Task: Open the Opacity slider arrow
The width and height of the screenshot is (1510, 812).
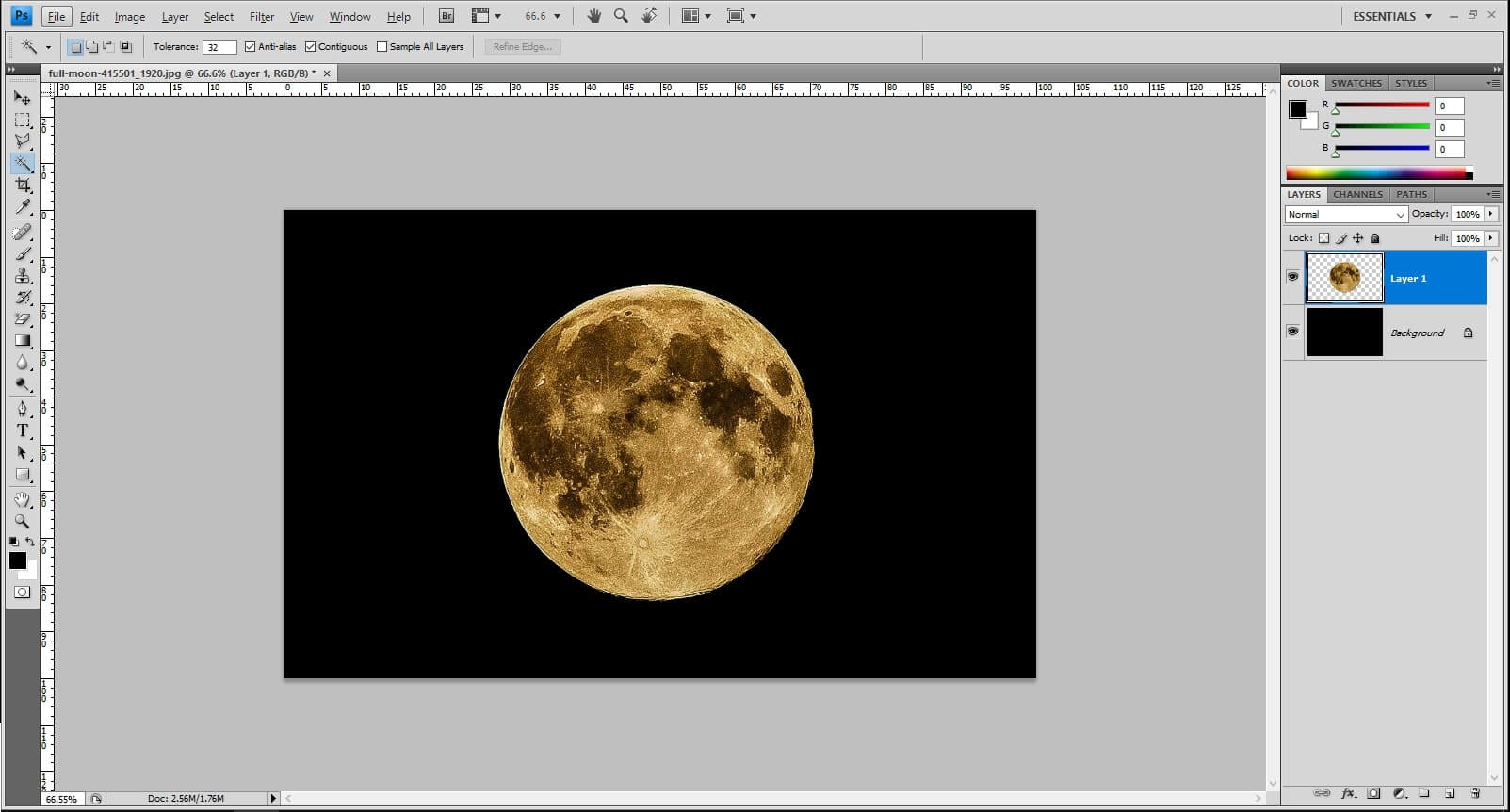Action: (1491, 214)
